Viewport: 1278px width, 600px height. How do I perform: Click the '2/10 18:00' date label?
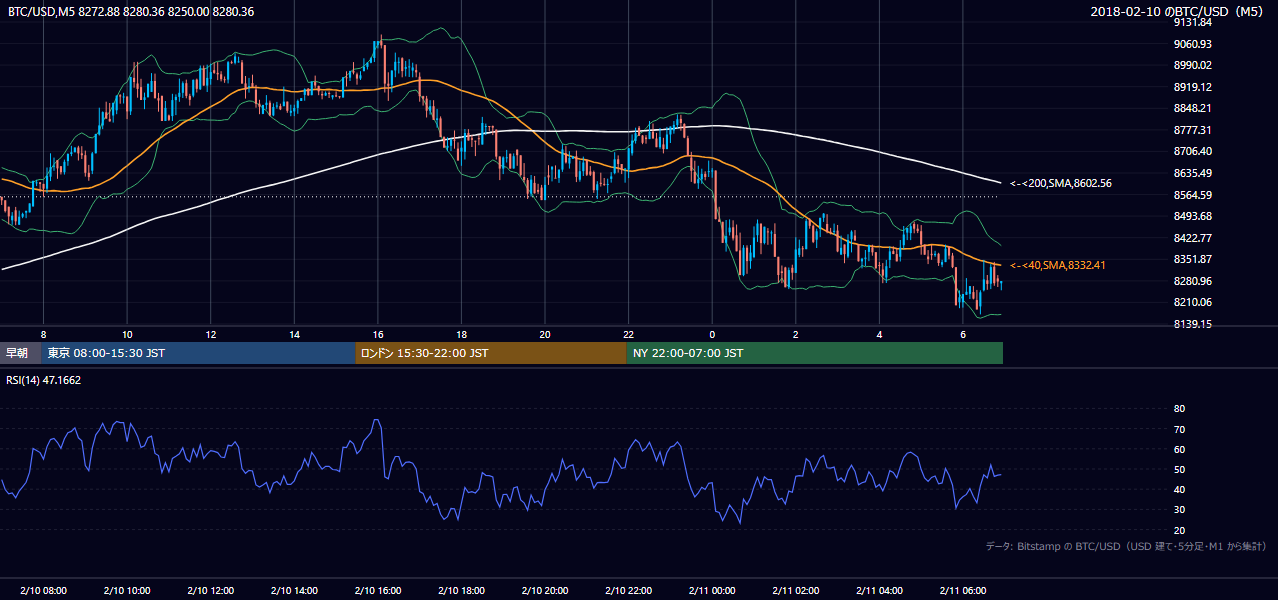pos(461,591)
